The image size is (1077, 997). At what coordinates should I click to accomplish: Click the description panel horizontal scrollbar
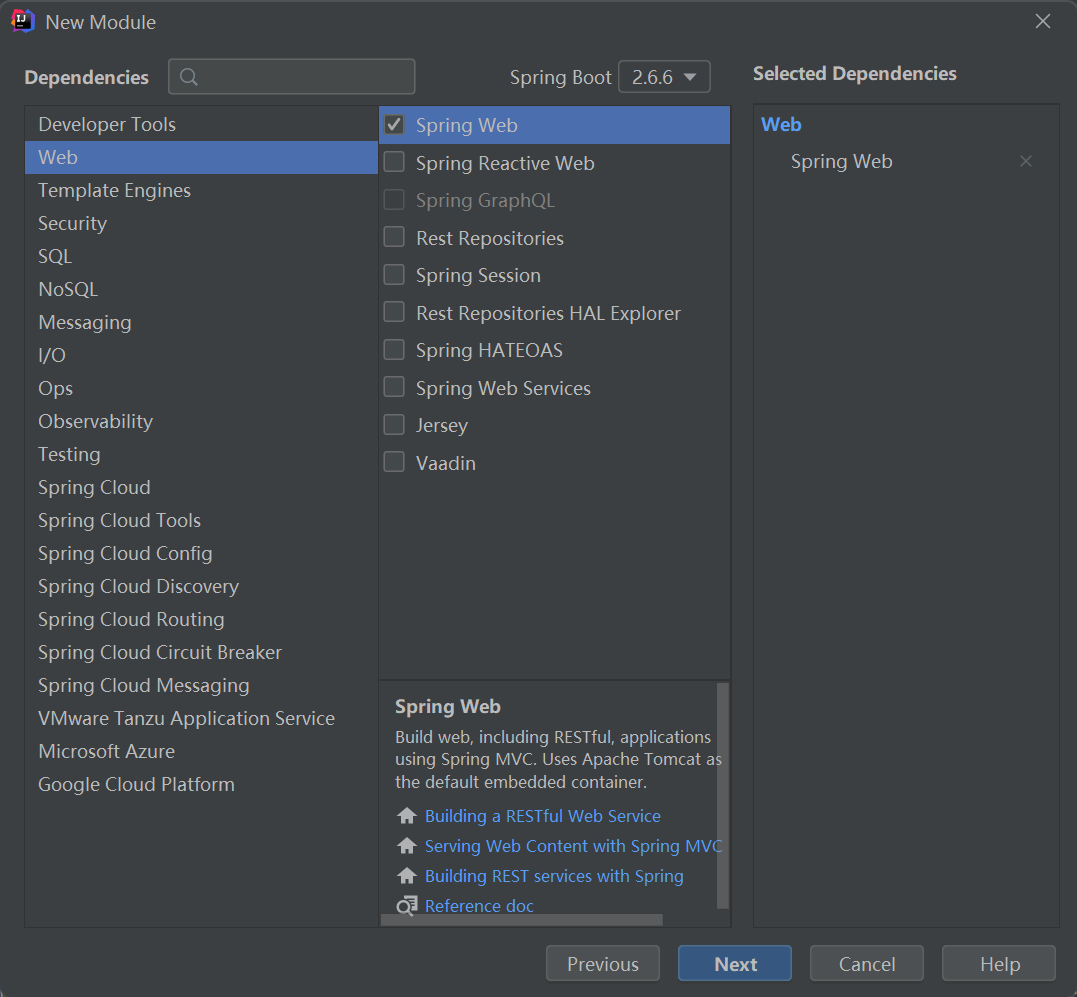(522, 919)
